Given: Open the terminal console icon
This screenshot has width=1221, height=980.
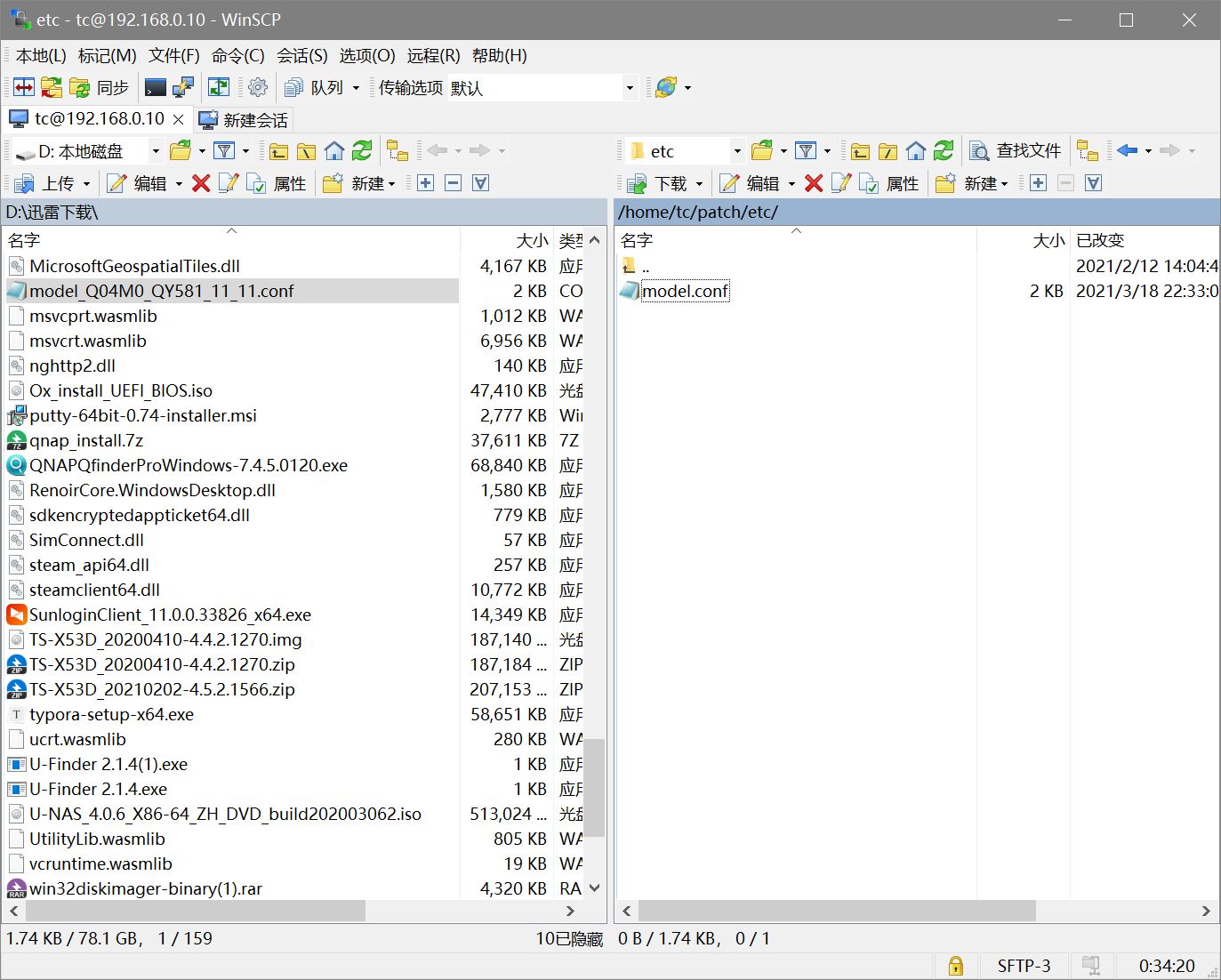Looking at the screenshot, I should [x=155, y=87].
